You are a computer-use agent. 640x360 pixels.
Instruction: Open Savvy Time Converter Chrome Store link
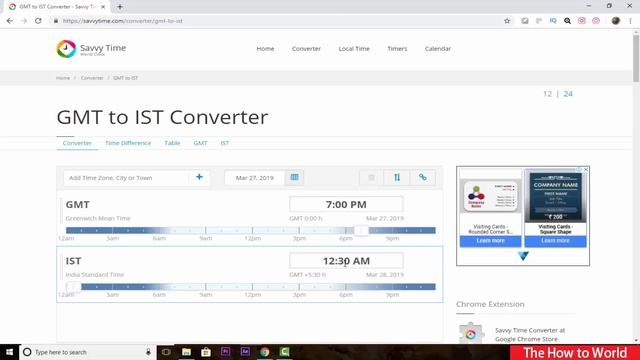tap(530, 335)
